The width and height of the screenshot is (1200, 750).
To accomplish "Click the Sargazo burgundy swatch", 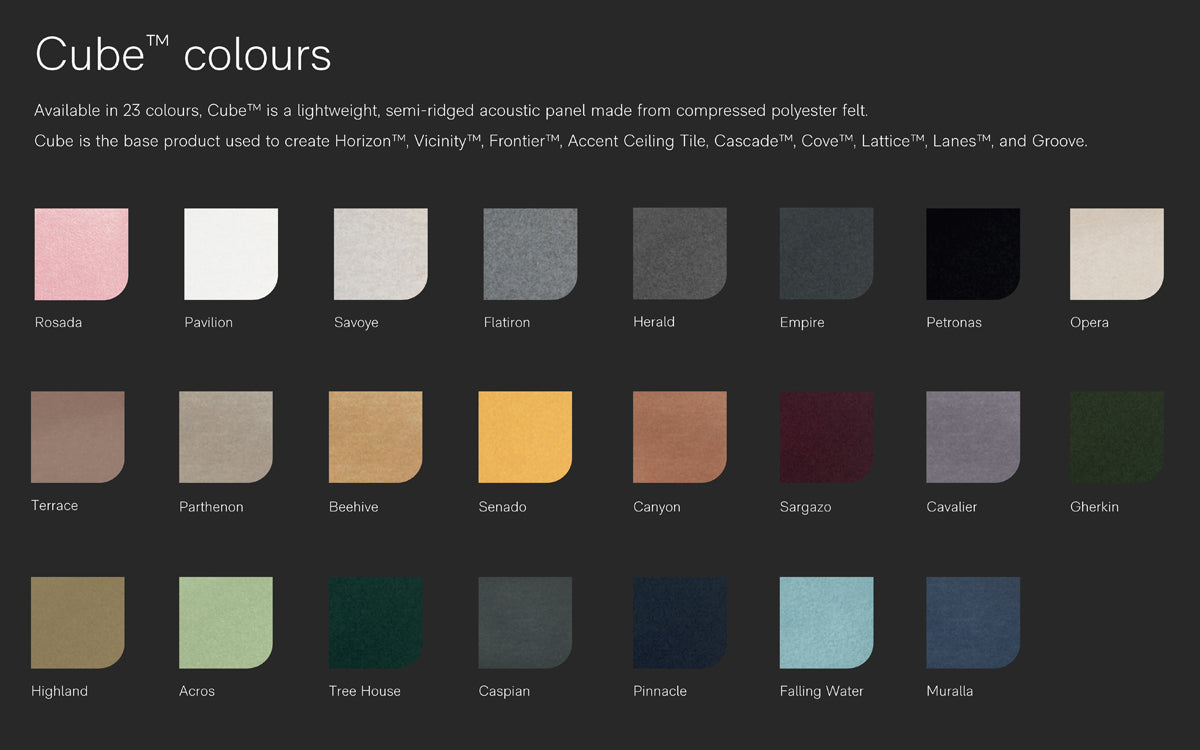I will point(826,437).
